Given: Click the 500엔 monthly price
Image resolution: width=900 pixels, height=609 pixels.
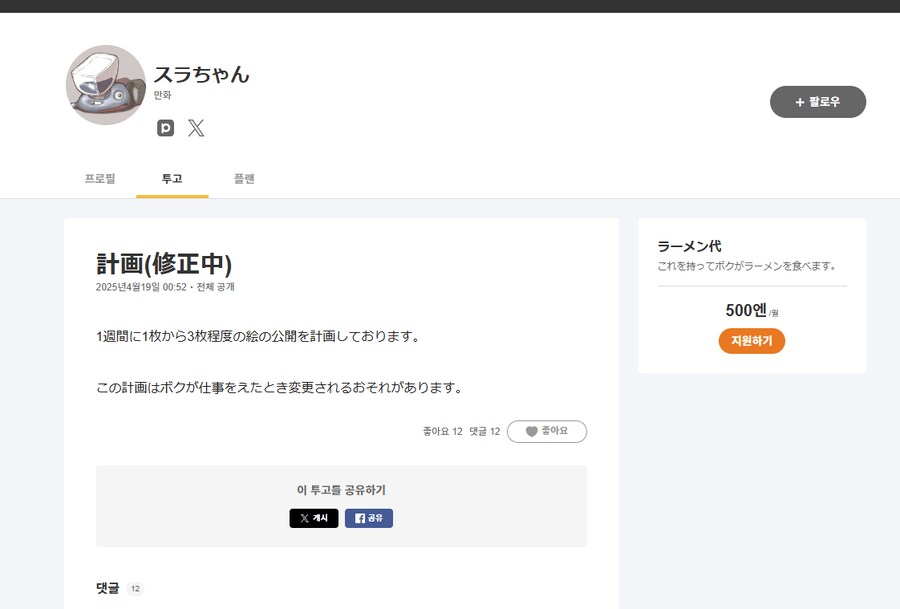Looking at the screenshot, I should 746,310.
